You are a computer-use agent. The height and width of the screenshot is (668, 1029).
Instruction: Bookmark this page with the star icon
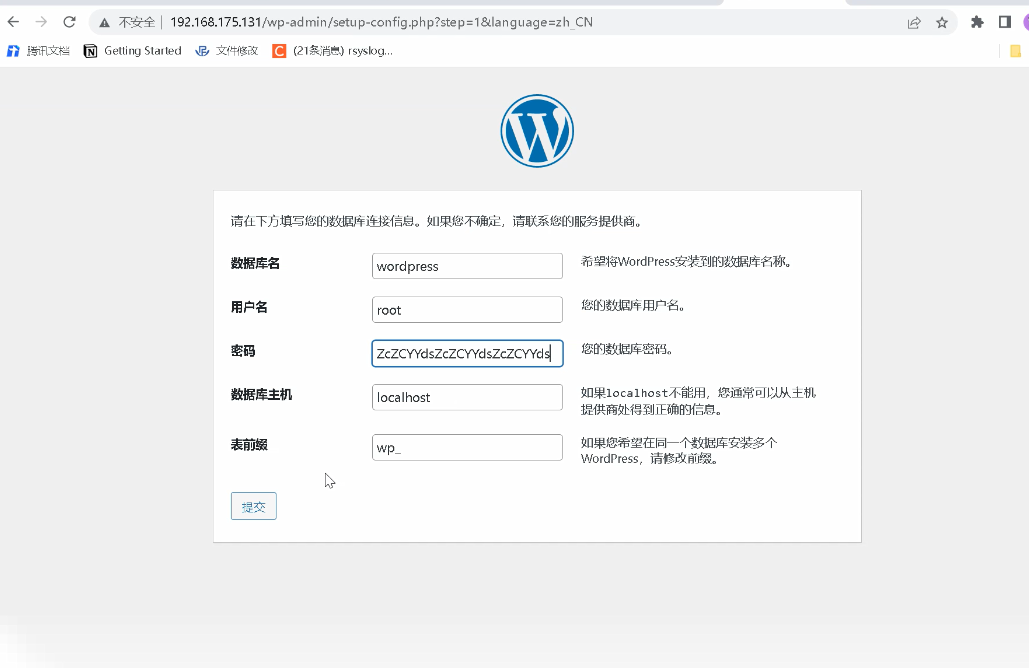(x=942, y=23)
